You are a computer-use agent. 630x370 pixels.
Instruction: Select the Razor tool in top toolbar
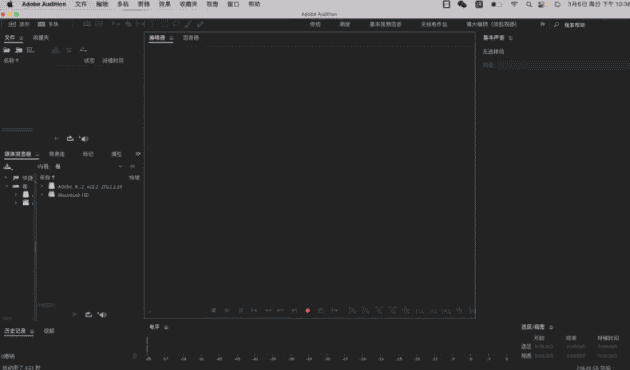pyautogui.click(x=128, y=25)
